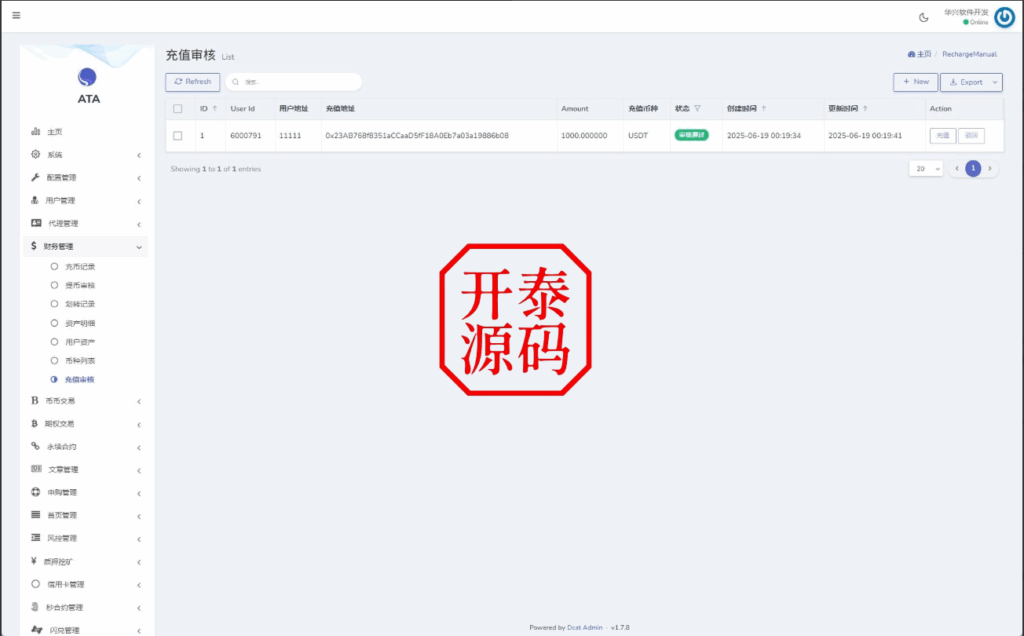This screenshot has width=1024, height=636.
Task: Click the 财务管理 dollar sign icon
Action: pyautogui.click(x=33, y=246)
